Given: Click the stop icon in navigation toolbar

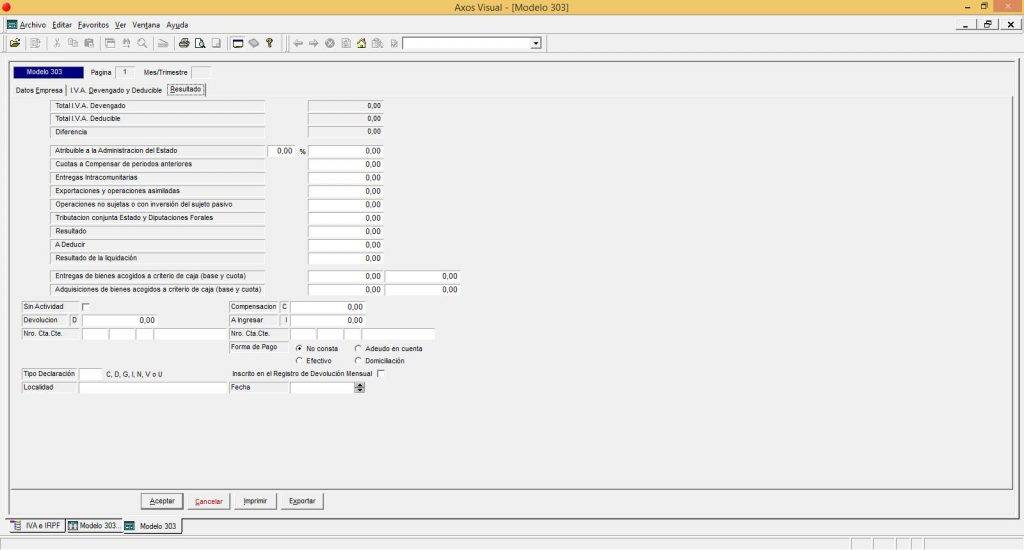Looking at the screenshot, I should [x=330, y=43].
